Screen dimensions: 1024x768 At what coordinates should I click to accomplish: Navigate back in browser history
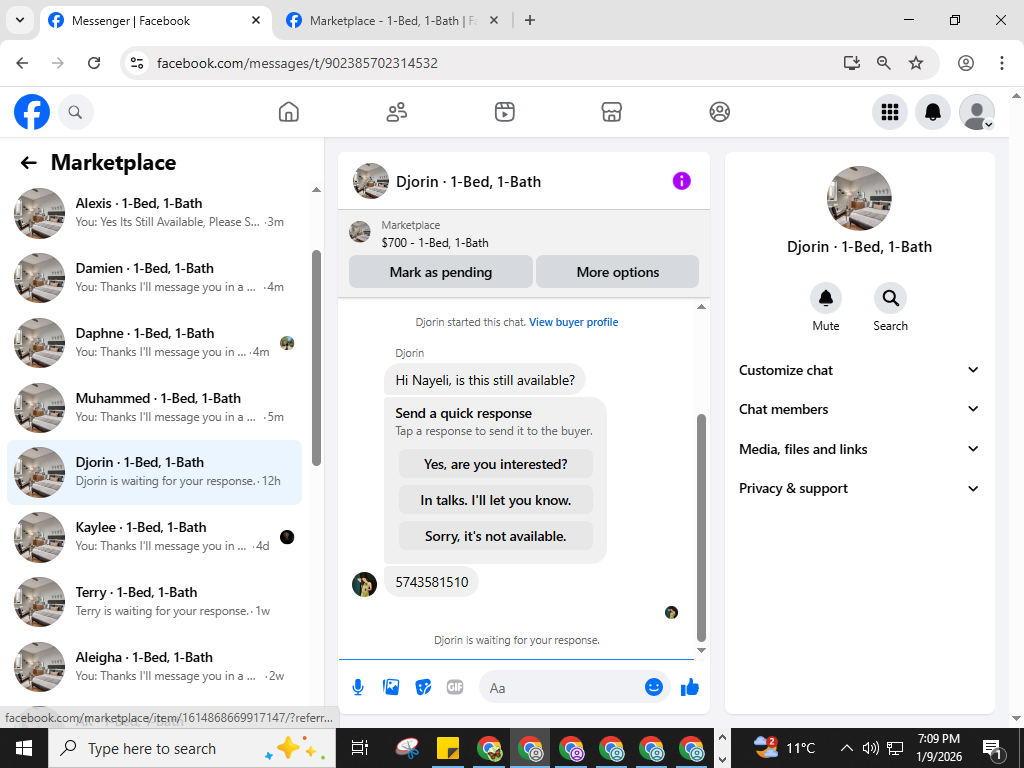pyautogui.click(x=22, y=63)
